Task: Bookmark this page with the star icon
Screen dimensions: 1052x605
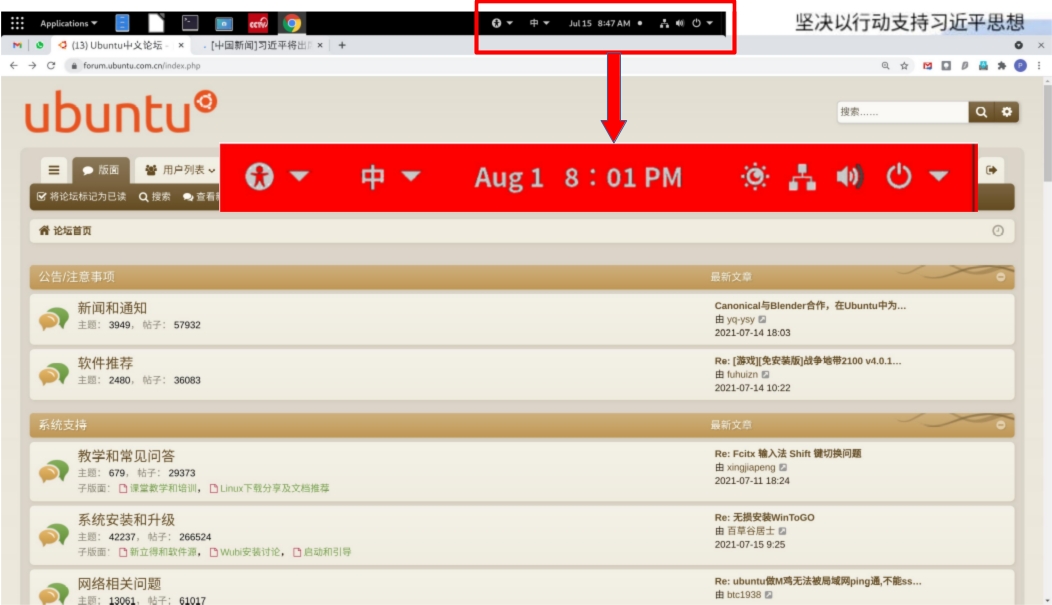Action: coord(904,66)
